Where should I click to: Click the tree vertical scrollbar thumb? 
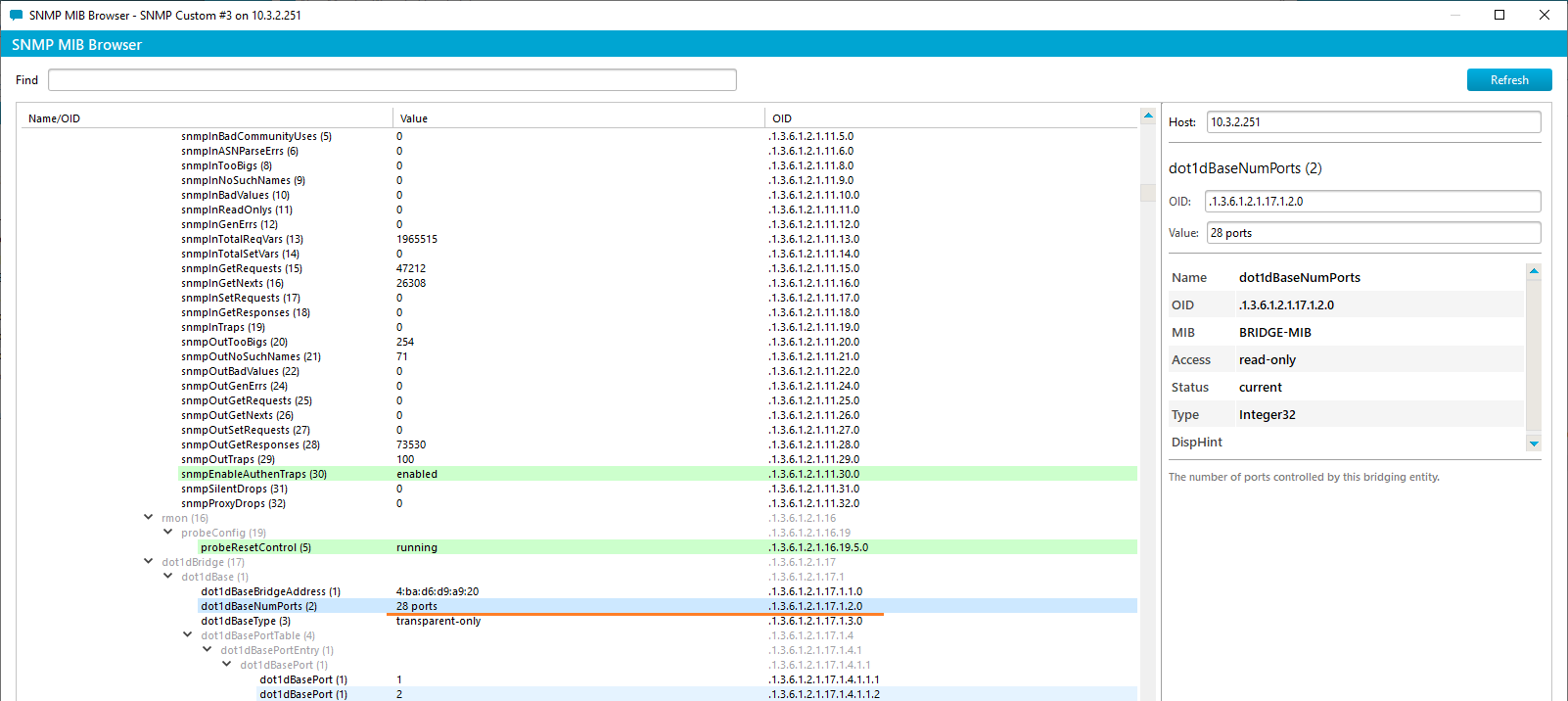(x=1148, y=192)
